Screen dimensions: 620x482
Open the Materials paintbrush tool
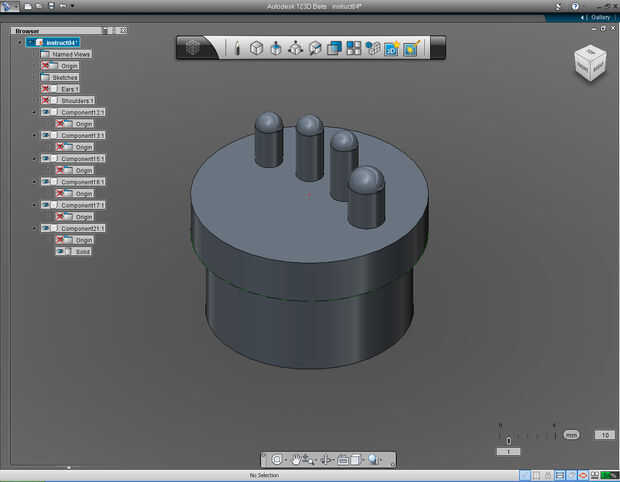click(x=411, y=48)
